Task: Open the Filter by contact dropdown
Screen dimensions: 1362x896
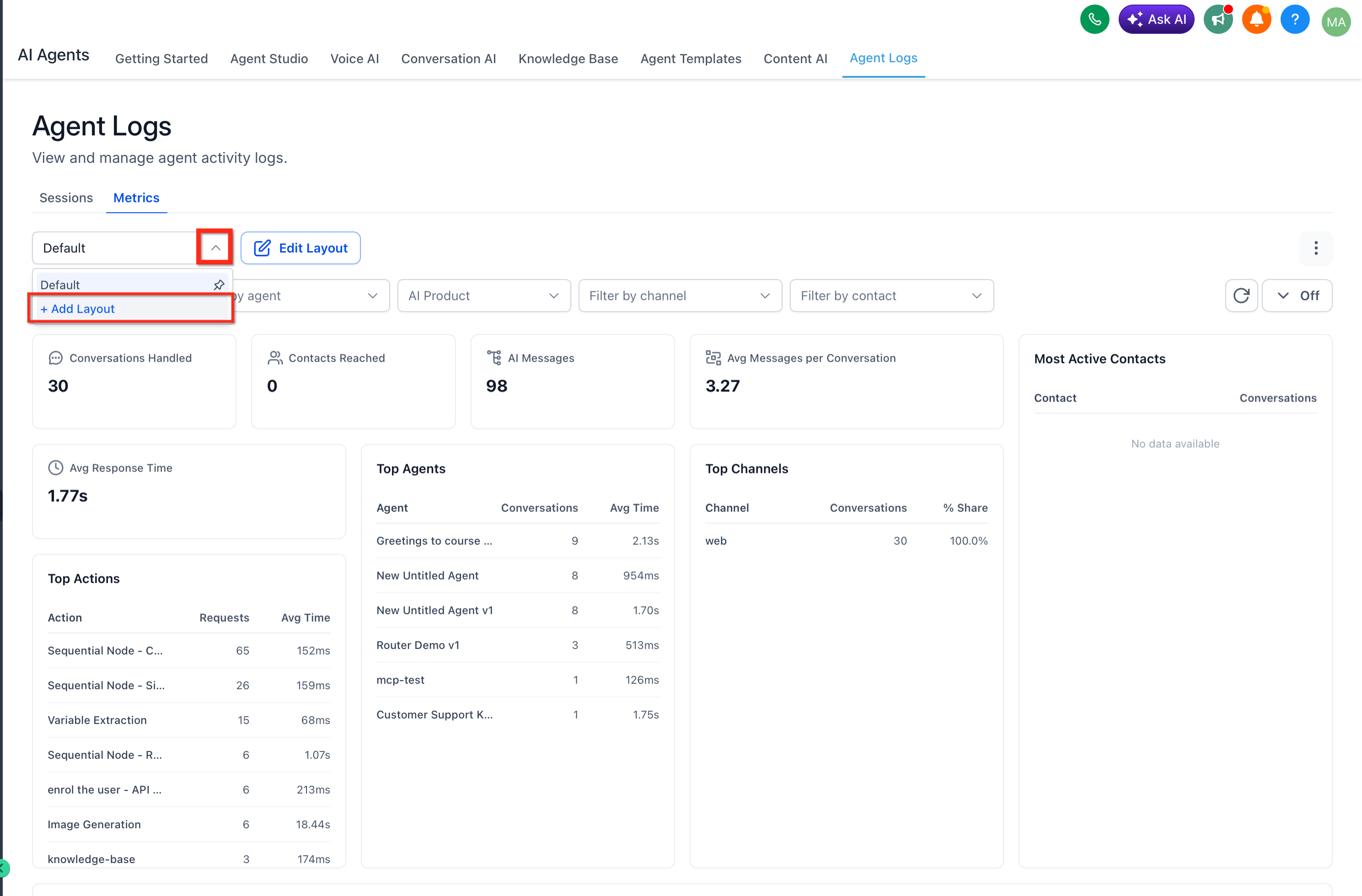Action: click(891, 296)
